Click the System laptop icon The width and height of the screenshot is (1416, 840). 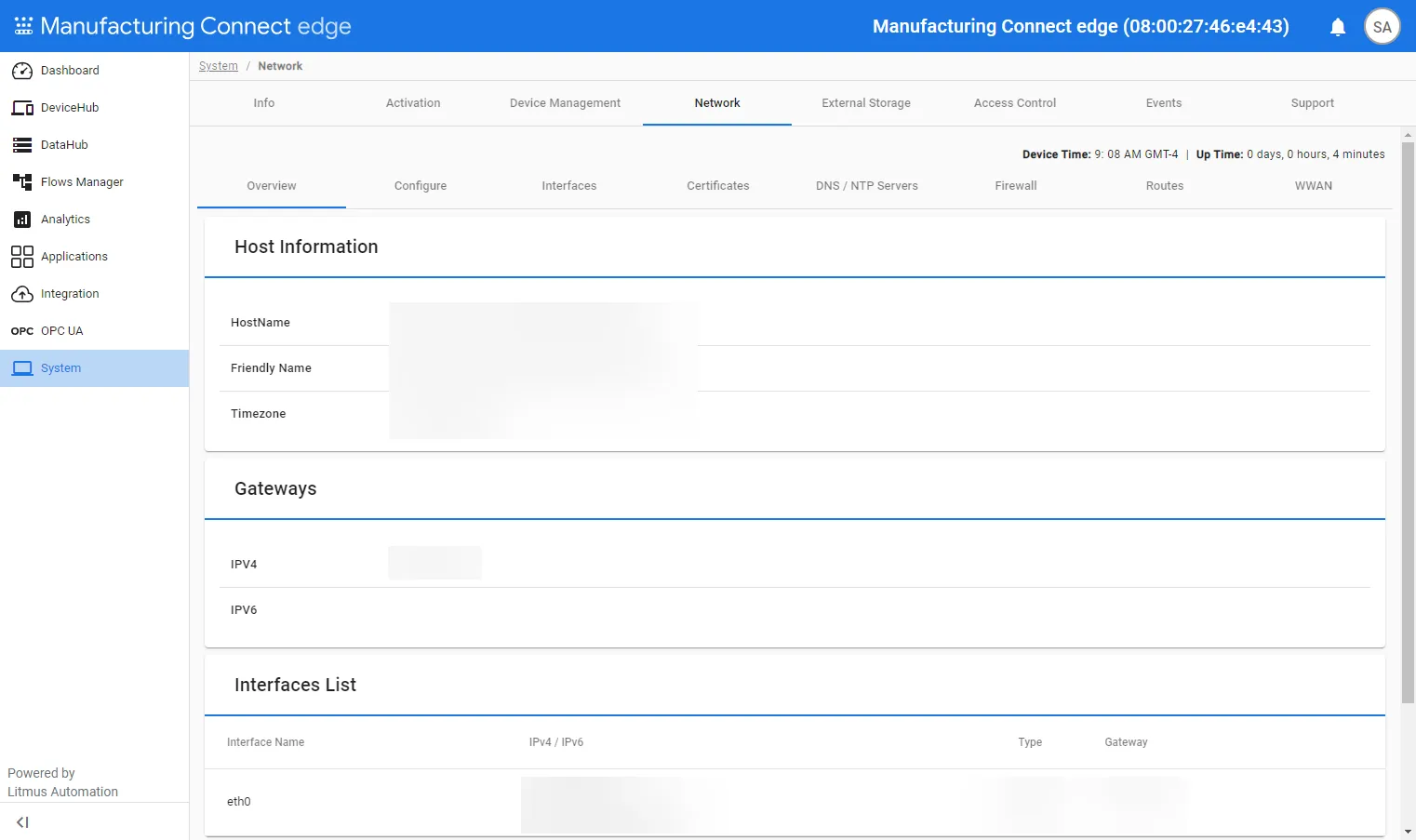coord(22,368)
